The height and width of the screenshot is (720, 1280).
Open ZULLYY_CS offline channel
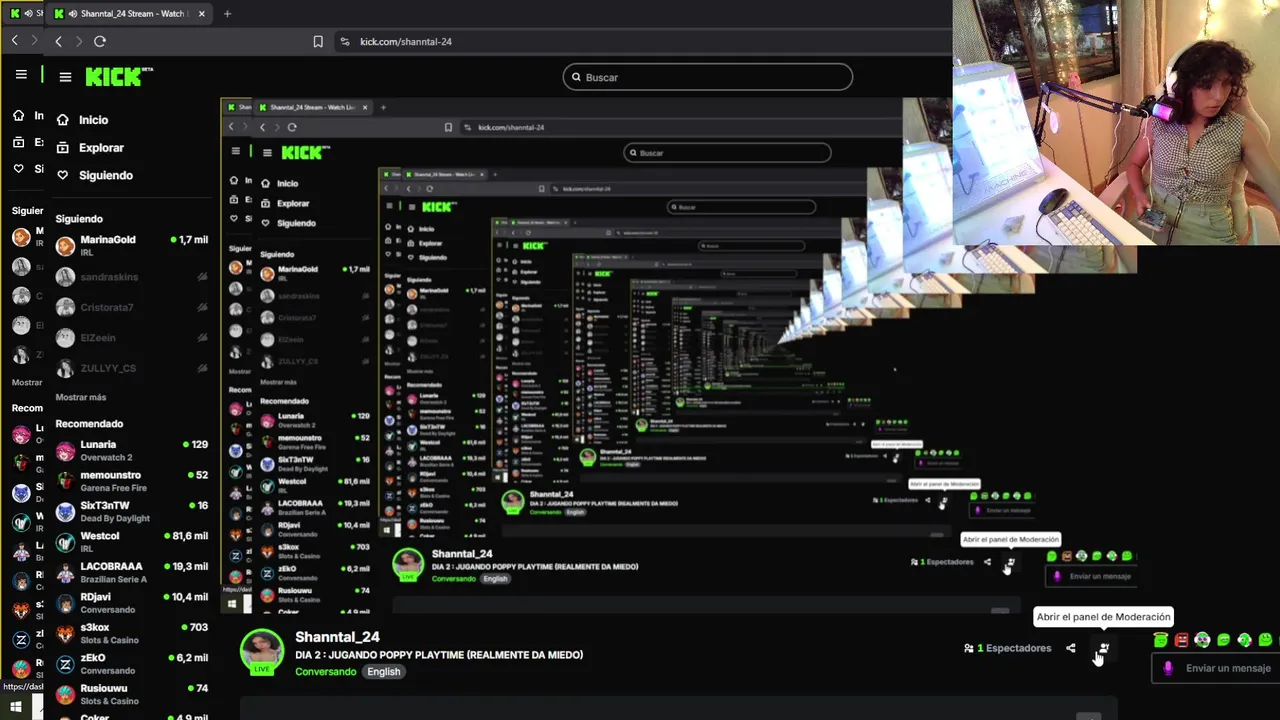tap(131, 368)
